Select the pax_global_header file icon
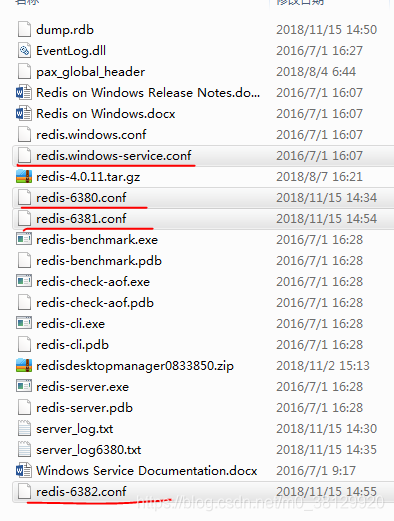The height and width of the screenshot is (521, 394). (x=24, y=72)
